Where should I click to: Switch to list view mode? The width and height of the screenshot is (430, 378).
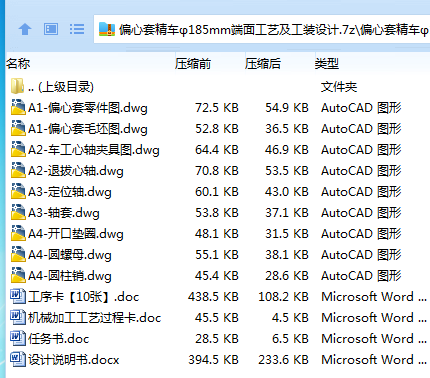click(x=77, y=29)
